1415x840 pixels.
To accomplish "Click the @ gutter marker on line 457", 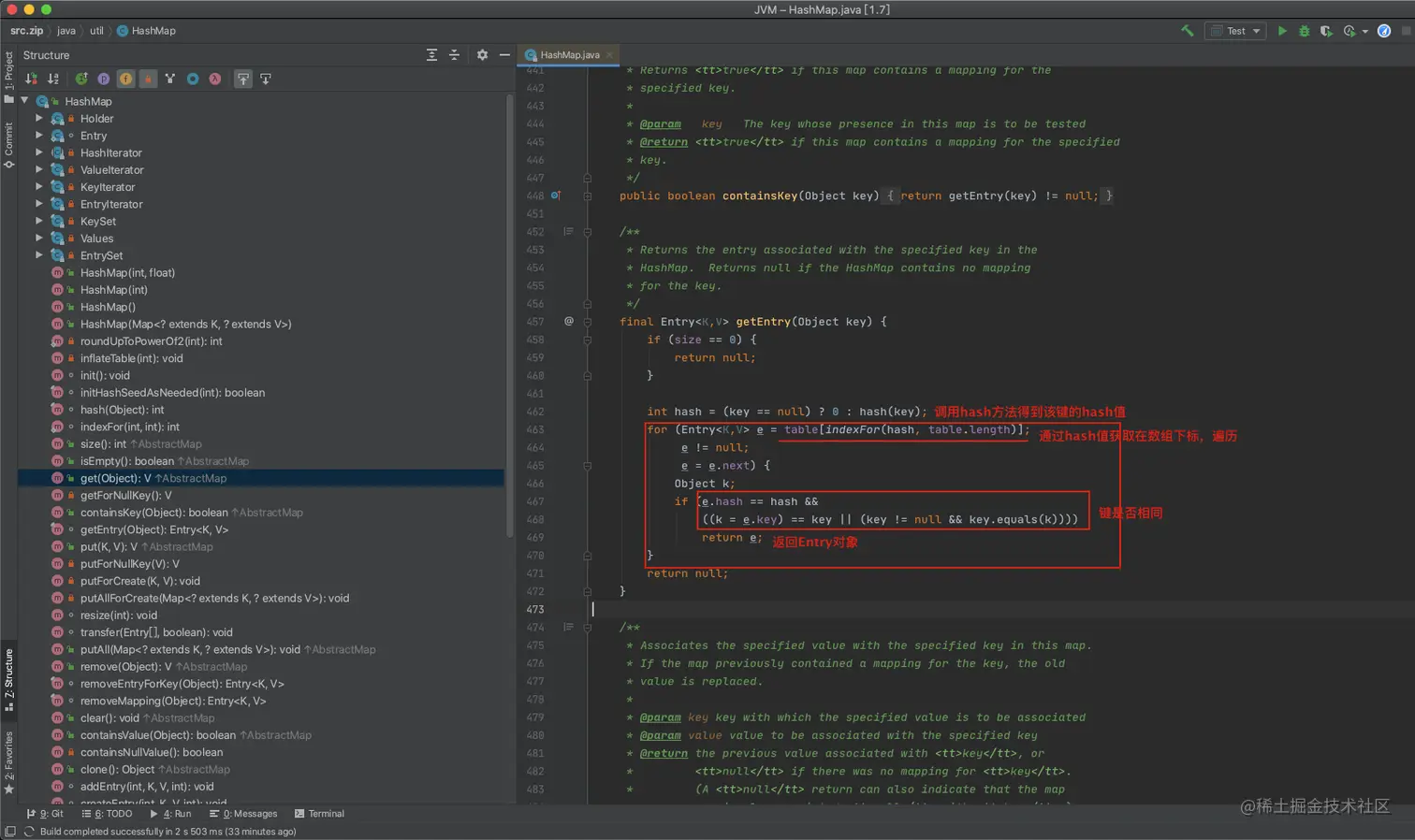I will click(x=568, y=321).
